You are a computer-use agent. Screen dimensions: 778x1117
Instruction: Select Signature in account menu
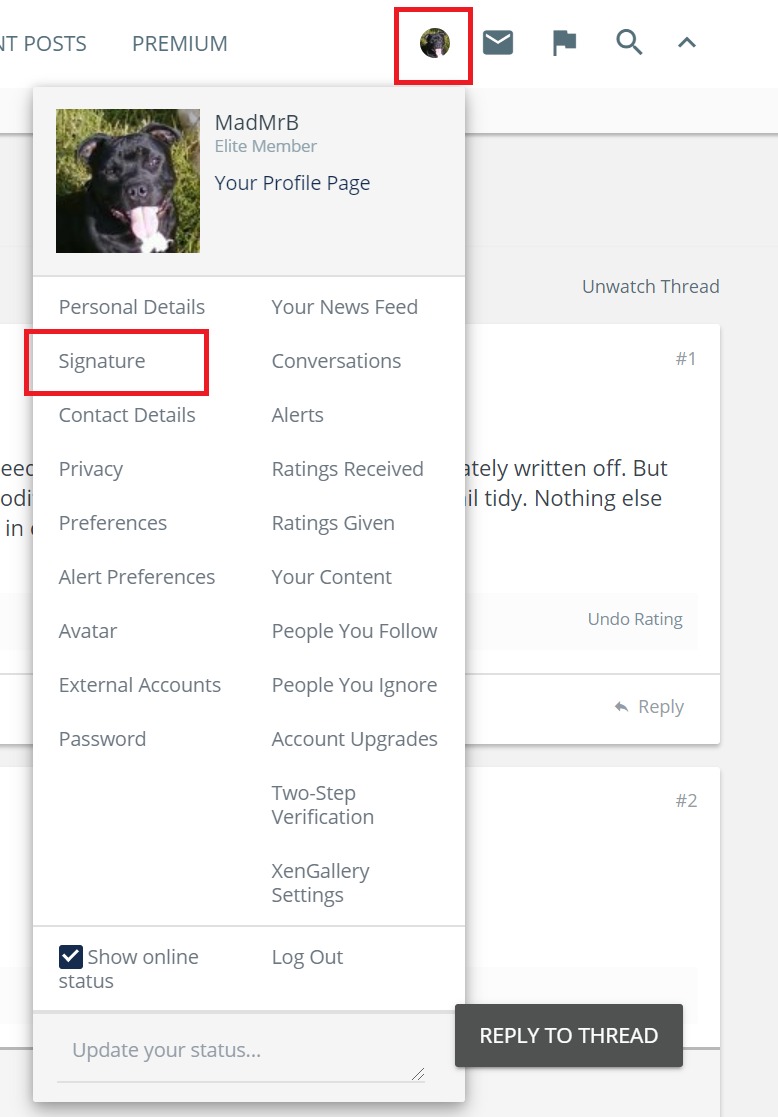(x=102, y=361)
